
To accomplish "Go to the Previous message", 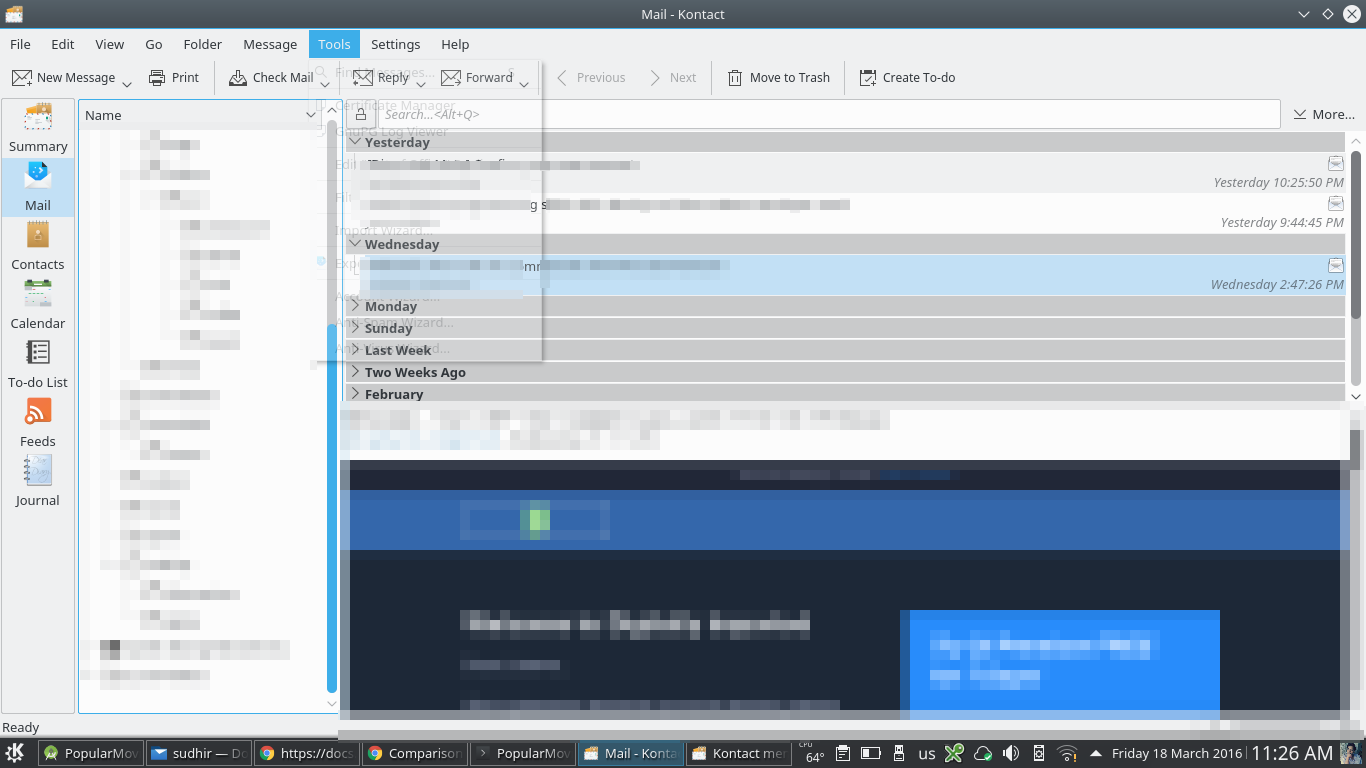I will [590, 77].
